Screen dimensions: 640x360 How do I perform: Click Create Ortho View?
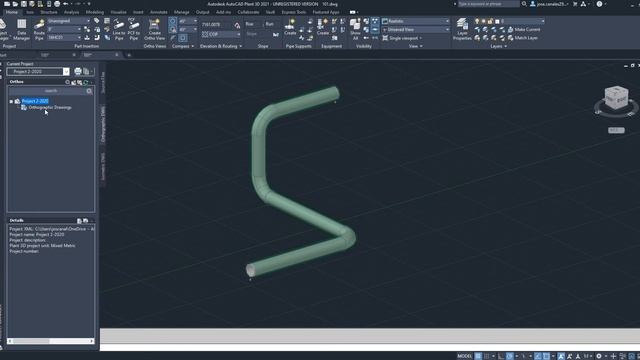pyautogui.click(x=154, y=29)
